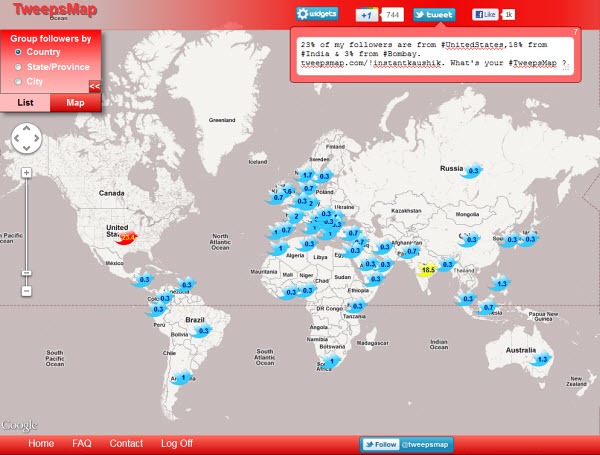The height and width of the screenshot is (455, 600).
Task: Click in the tweet message text box
Action: coord(435,54)
